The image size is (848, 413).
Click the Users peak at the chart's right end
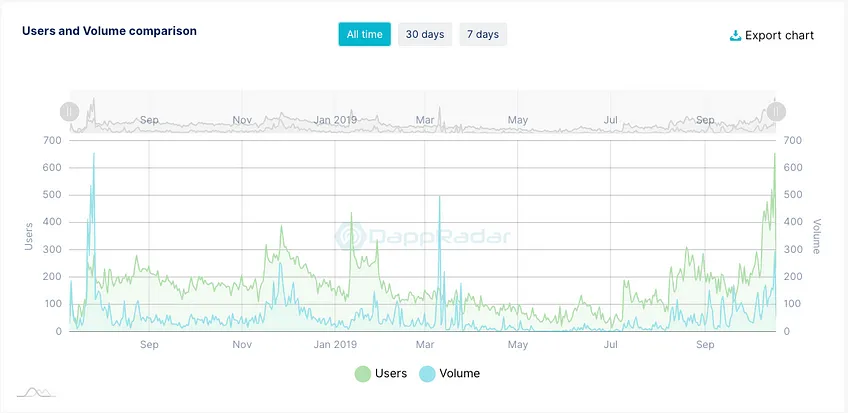click(774, 155)
